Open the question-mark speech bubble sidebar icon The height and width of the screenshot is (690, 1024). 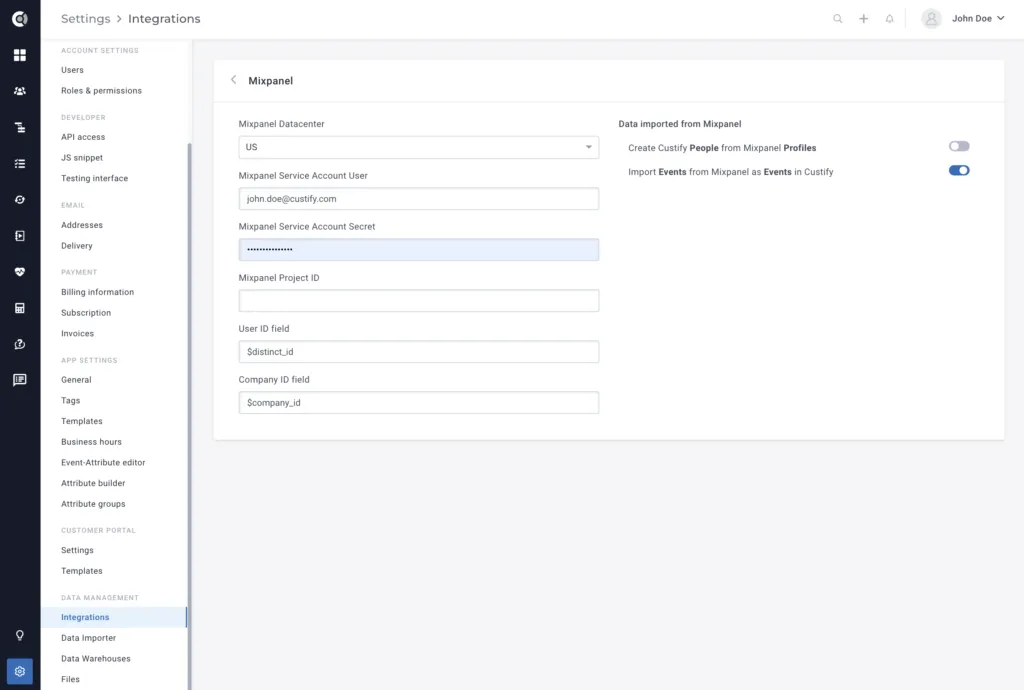(20, 344)
